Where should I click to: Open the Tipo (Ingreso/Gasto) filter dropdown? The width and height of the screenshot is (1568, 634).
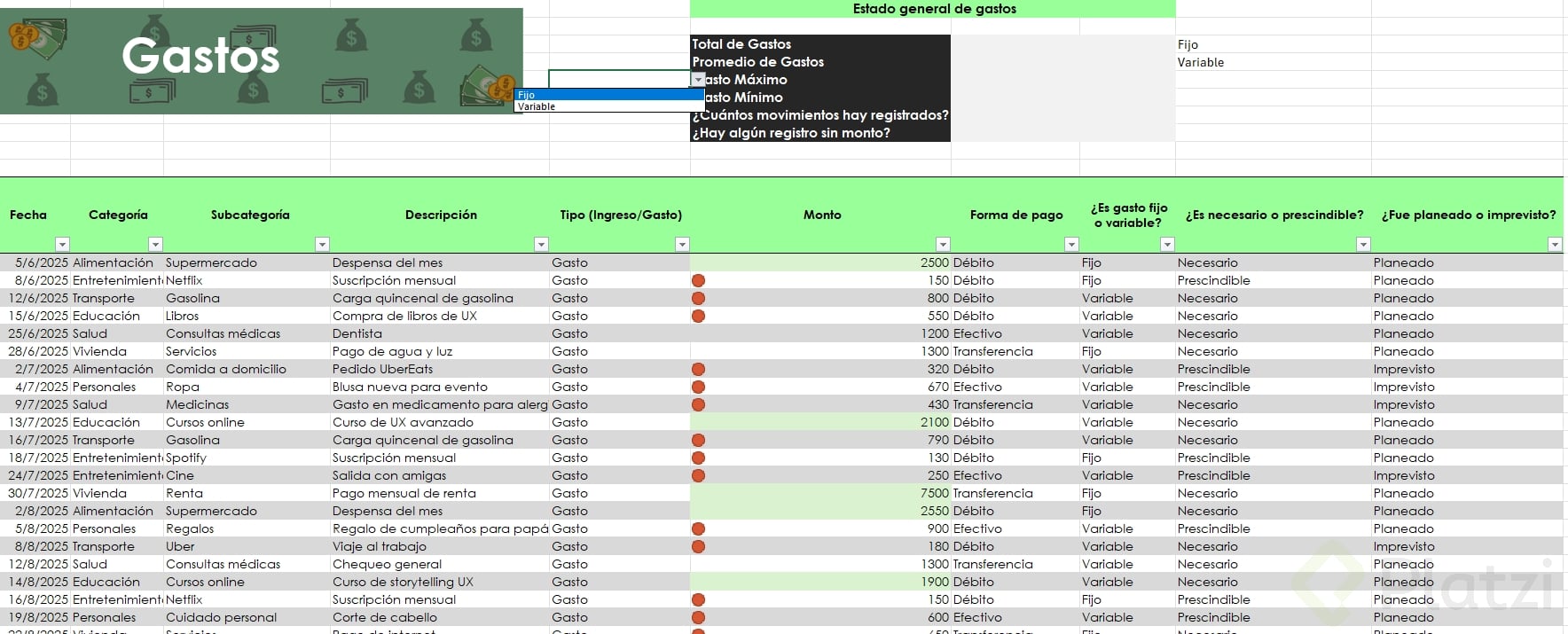click(x=682, y=245)
